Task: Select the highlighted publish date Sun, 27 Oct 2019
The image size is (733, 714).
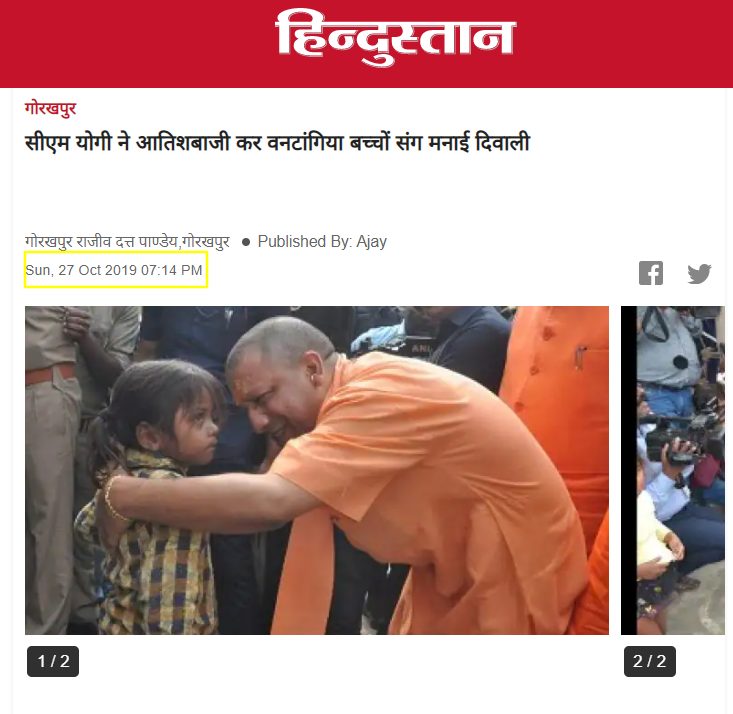Action: tap(114, 270)
